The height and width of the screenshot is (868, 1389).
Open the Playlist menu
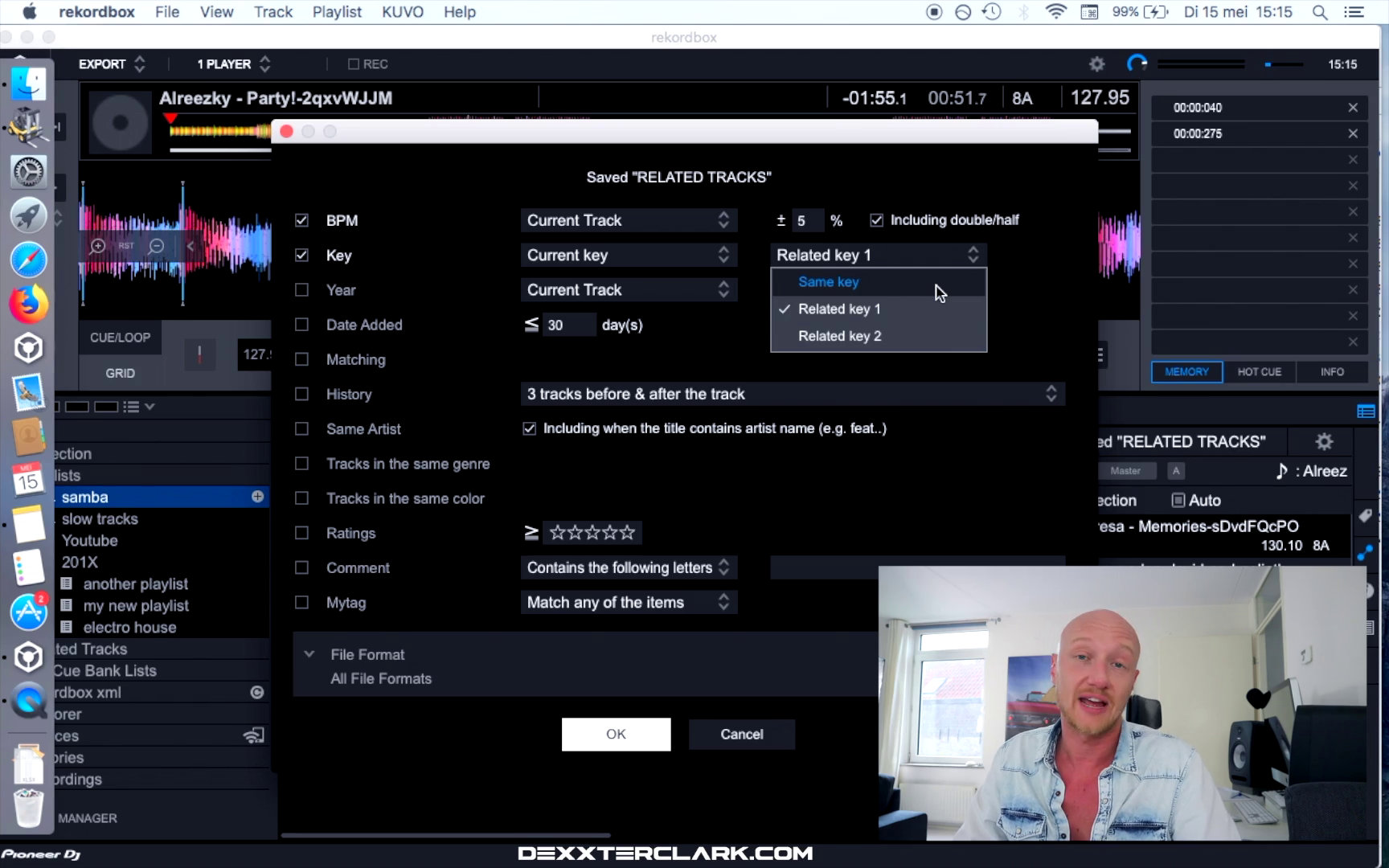(337, 12)
